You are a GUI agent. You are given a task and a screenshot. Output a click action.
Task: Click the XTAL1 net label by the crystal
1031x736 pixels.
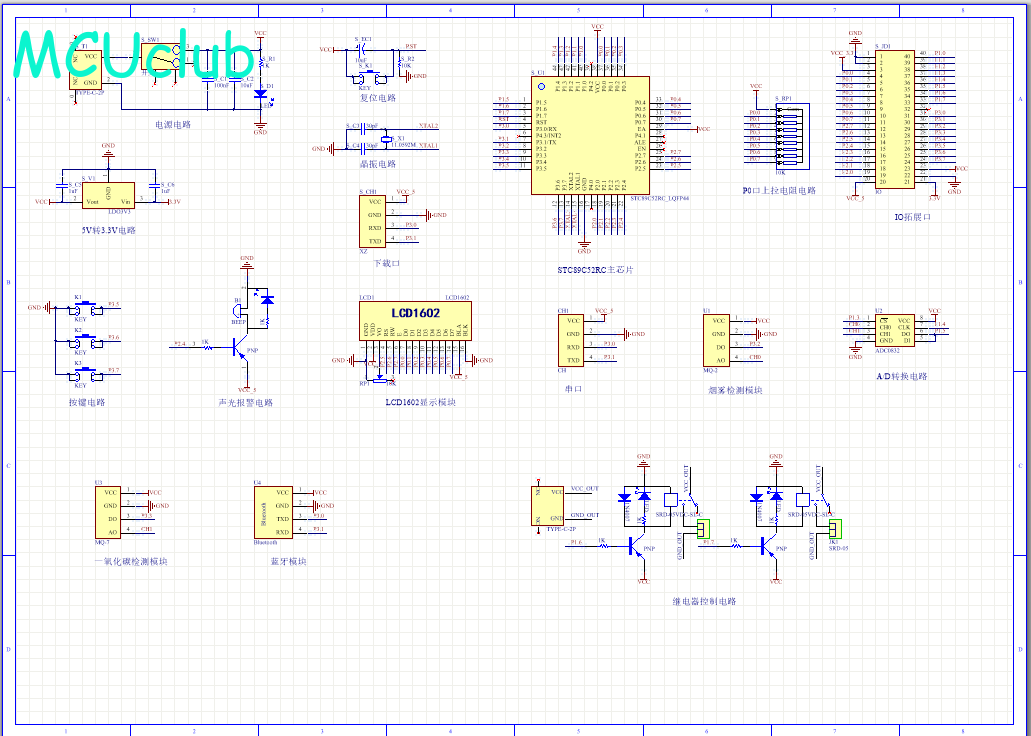coord(429,145)
